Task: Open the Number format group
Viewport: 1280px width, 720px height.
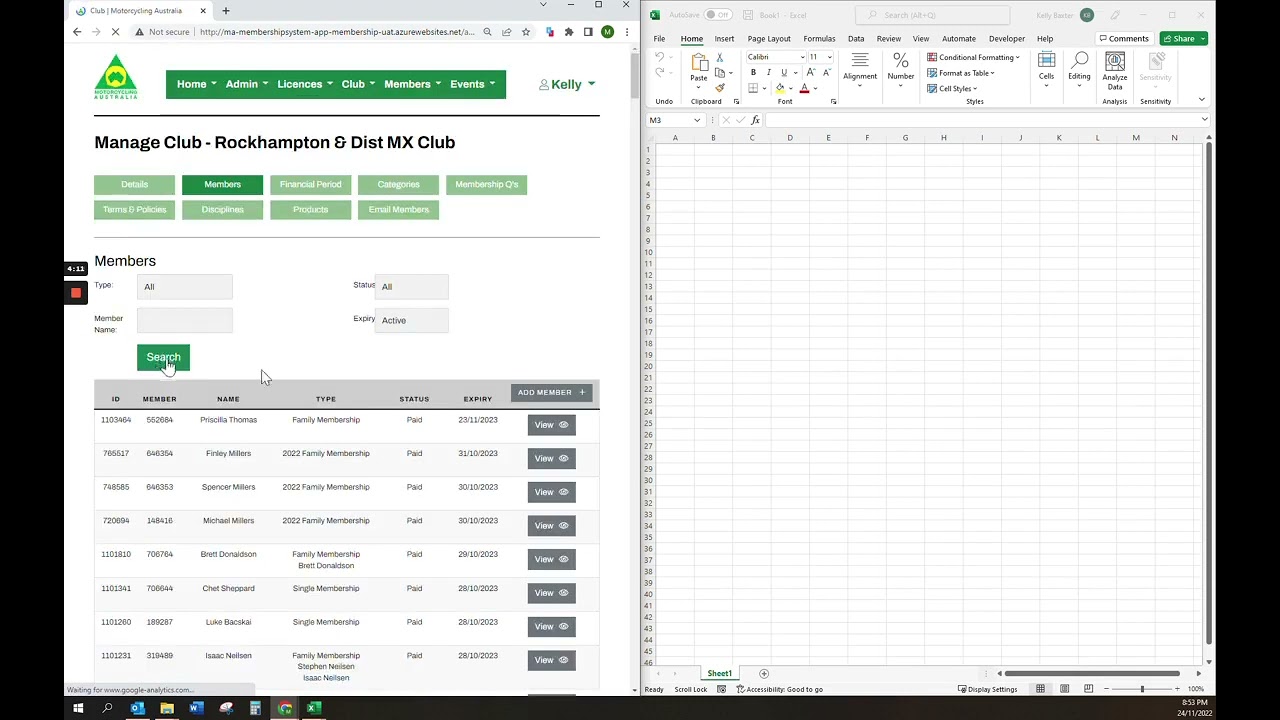Action: pos(901,67)
